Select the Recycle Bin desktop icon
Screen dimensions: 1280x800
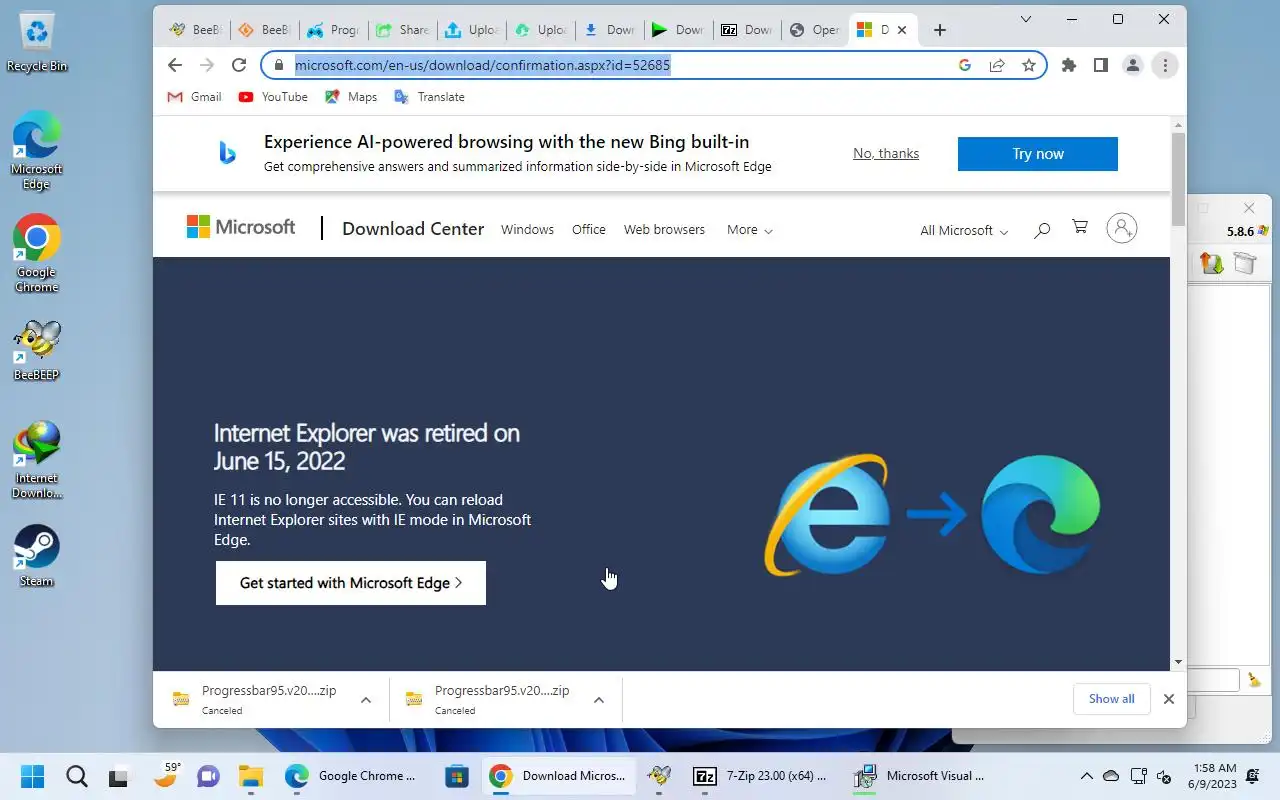click(37, 42)
